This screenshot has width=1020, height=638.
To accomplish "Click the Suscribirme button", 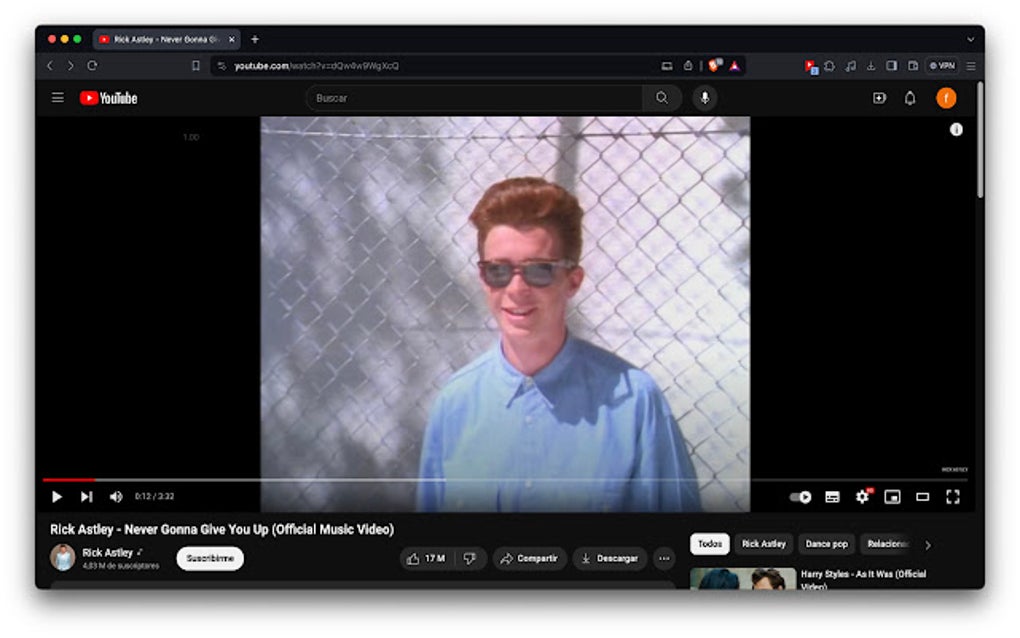I will 208,558.
